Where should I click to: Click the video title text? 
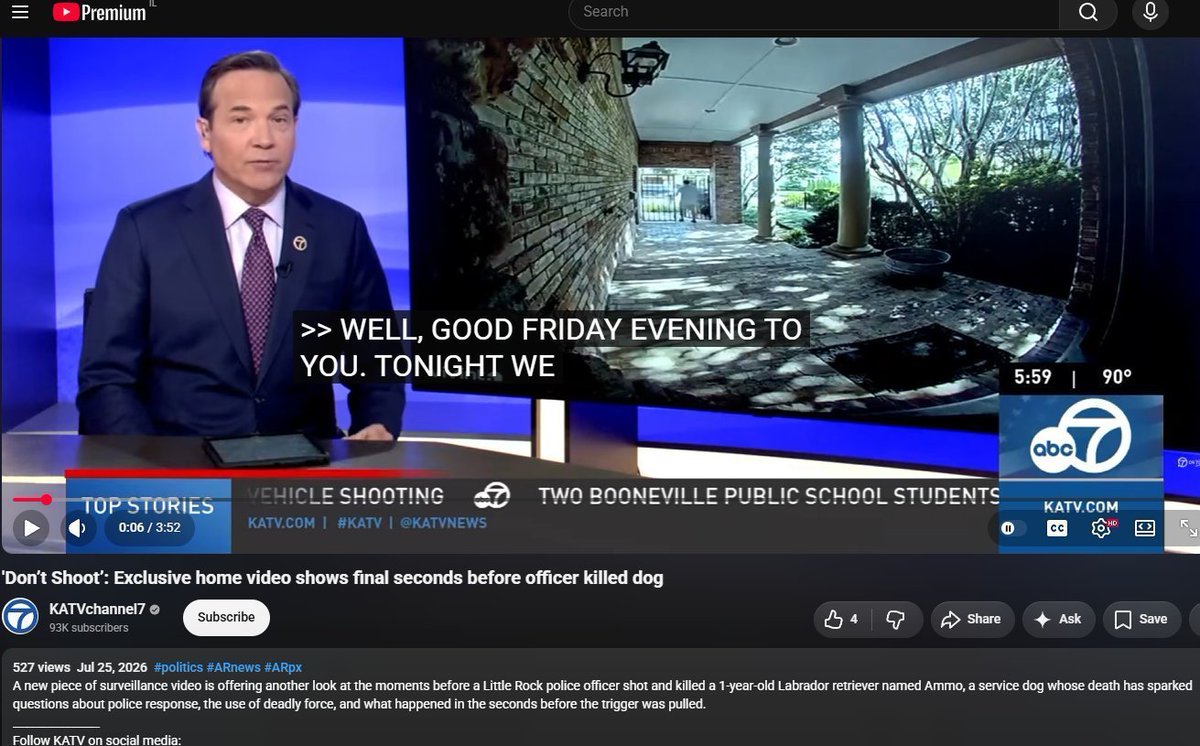tap(332, 578)
